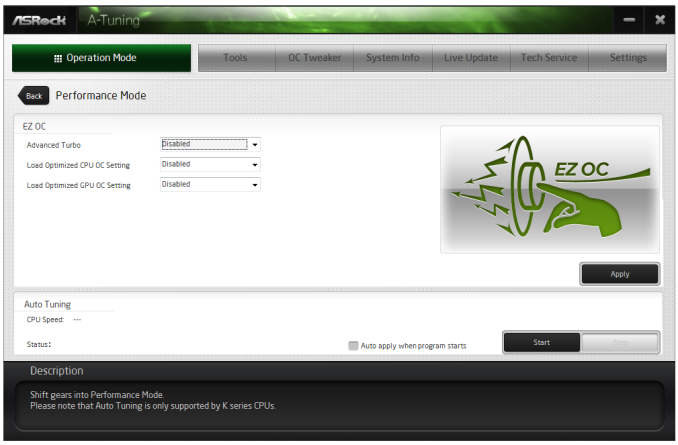Select the Operation Mode tab
This screenshot has height=445, width=678.
(101, 58)
